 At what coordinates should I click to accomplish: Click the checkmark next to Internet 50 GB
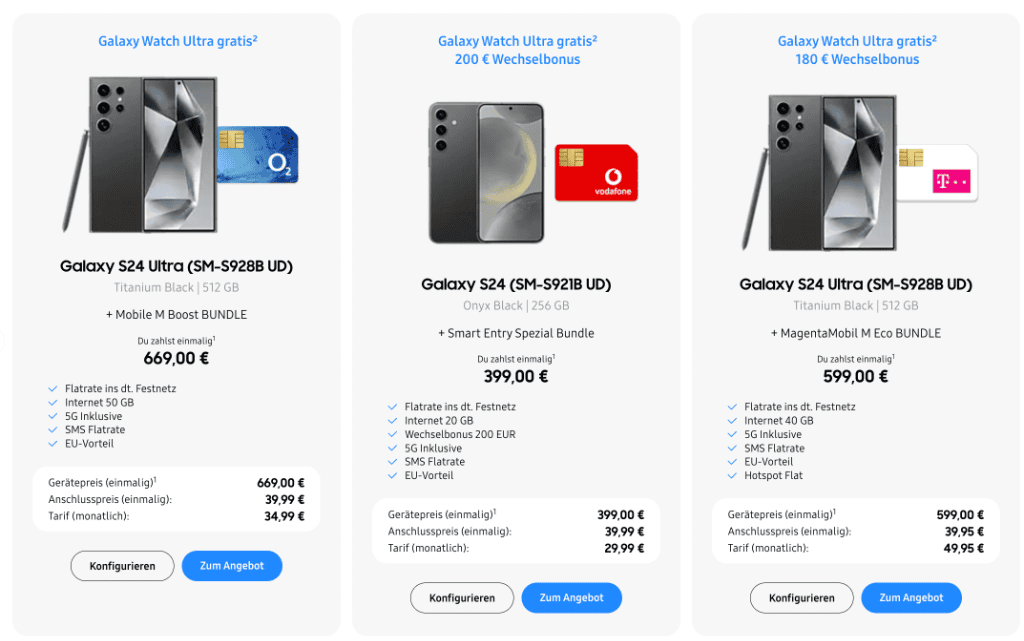[x=53, y=403]
